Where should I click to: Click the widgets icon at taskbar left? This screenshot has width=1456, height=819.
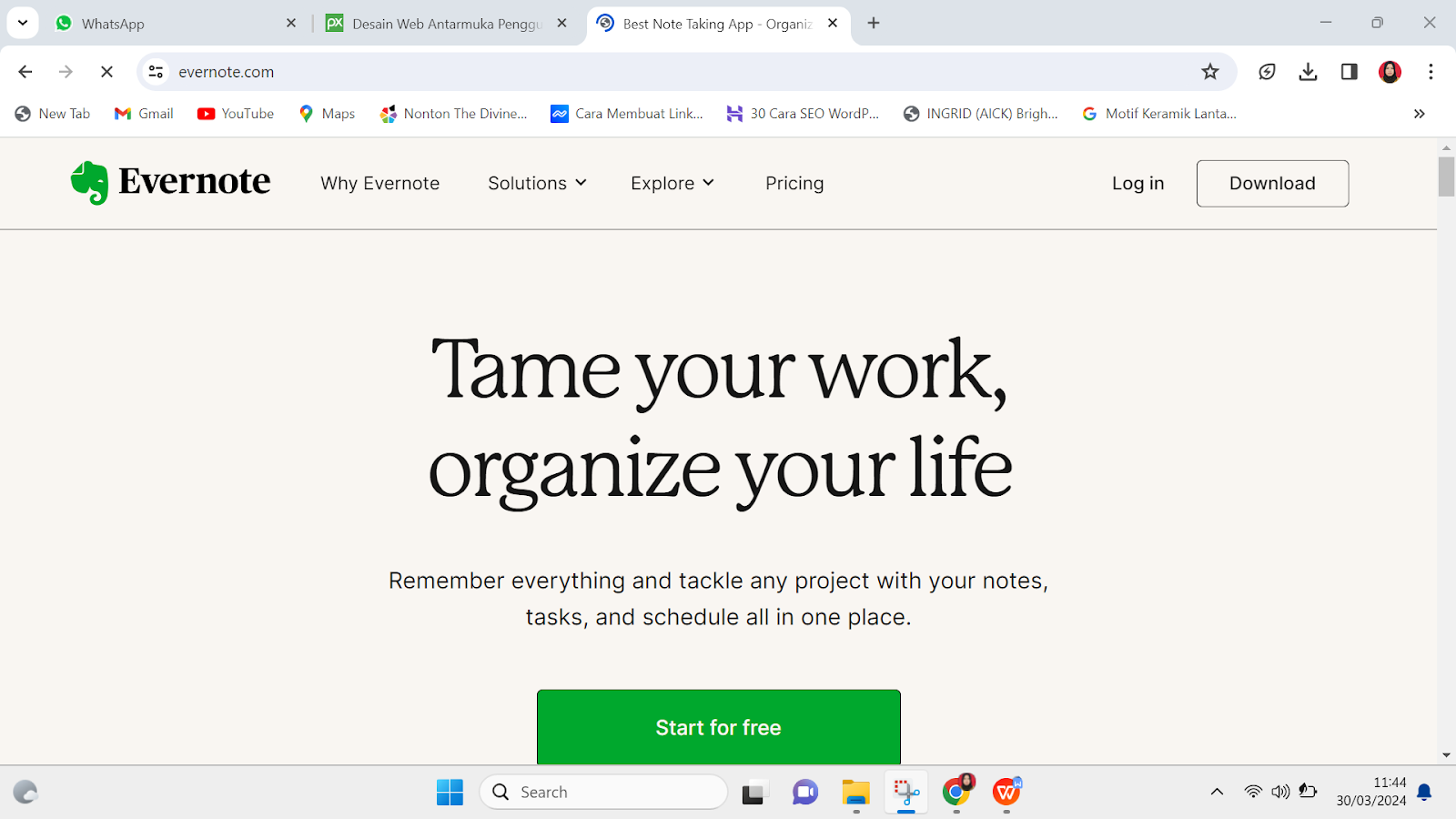25,793
